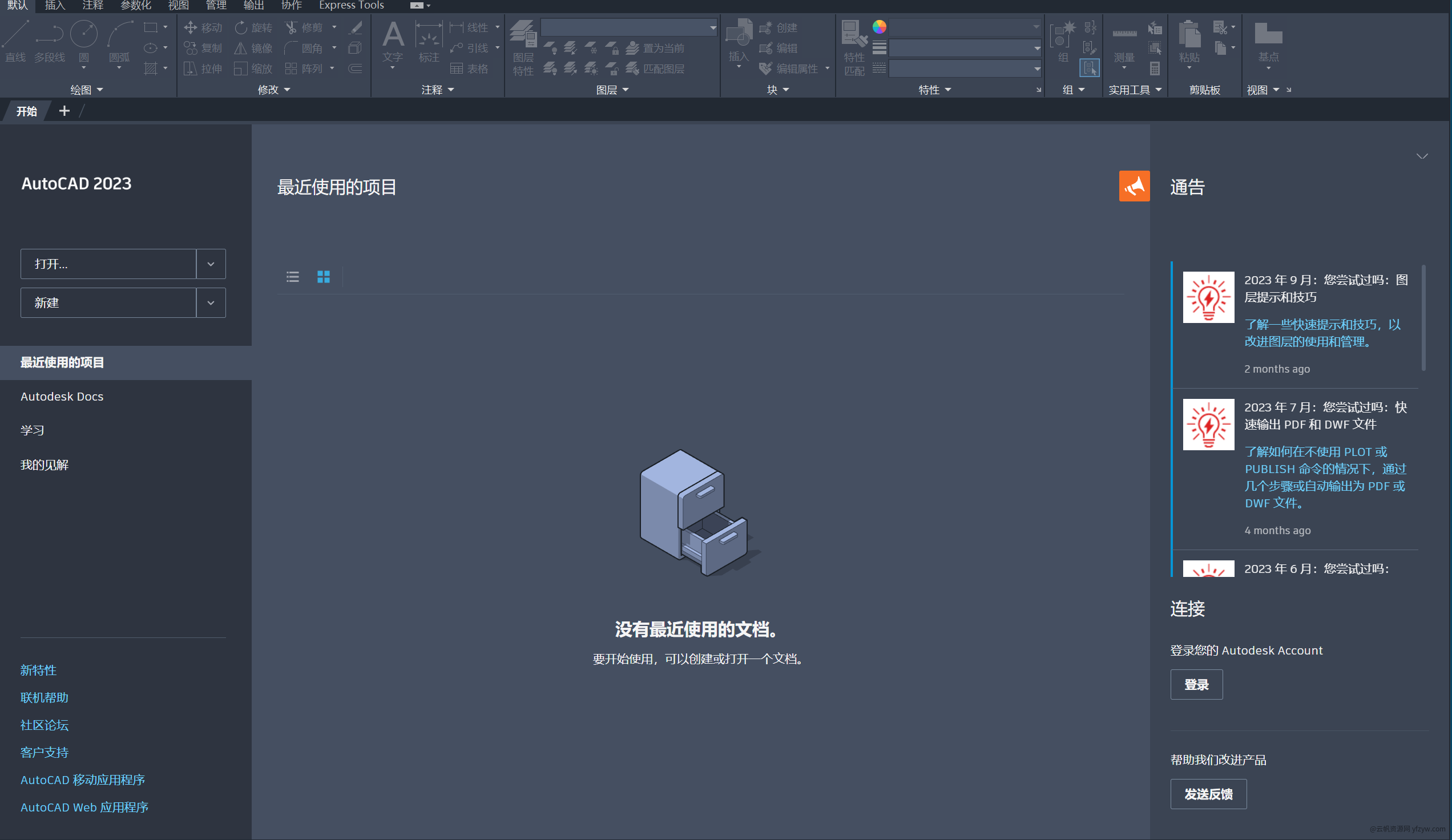Click the 开始 tab label
This screenshot has width=1452, height=840.
pos(28,111)
